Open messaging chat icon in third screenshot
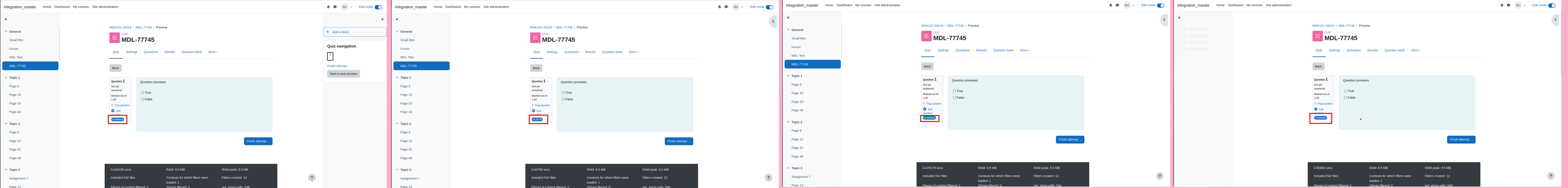Image resolution: width=1568 pixels, height=188 pixels. (1118, 5)
